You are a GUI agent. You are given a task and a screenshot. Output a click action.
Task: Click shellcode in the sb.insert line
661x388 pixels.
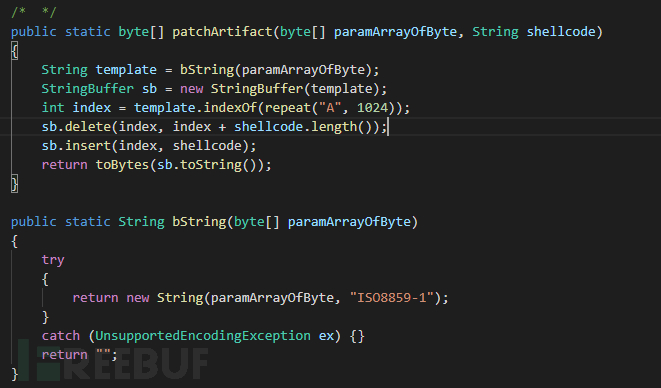207,146
